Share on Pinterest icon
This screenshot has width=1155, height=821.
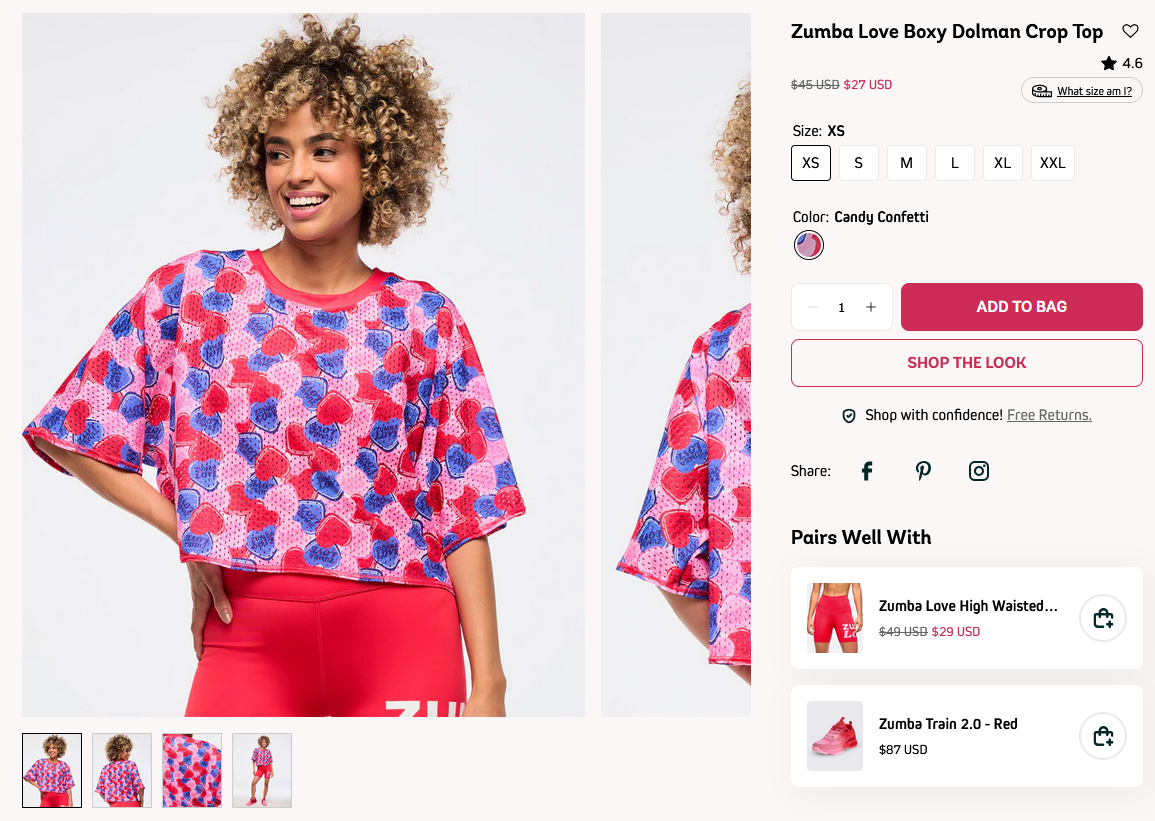click(923, 471)
